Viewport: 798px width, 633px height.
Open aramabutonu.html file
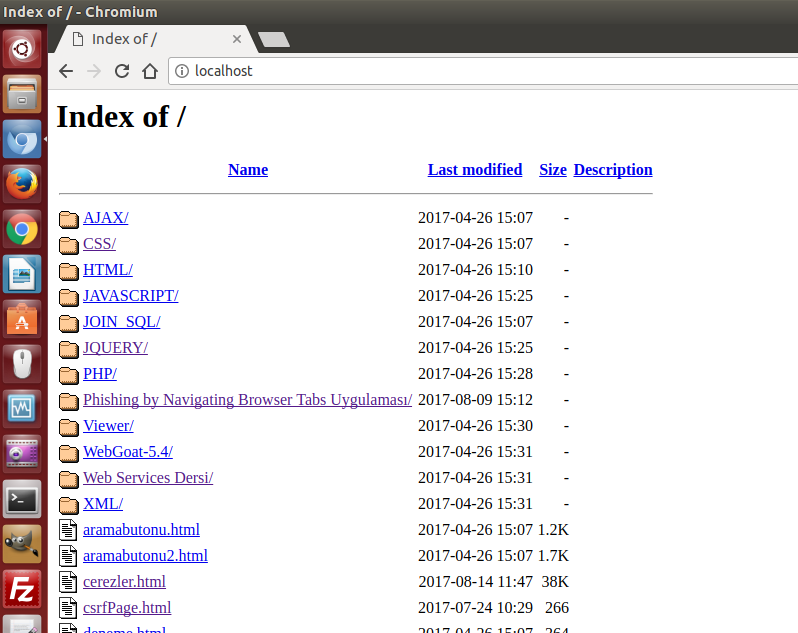141,529
